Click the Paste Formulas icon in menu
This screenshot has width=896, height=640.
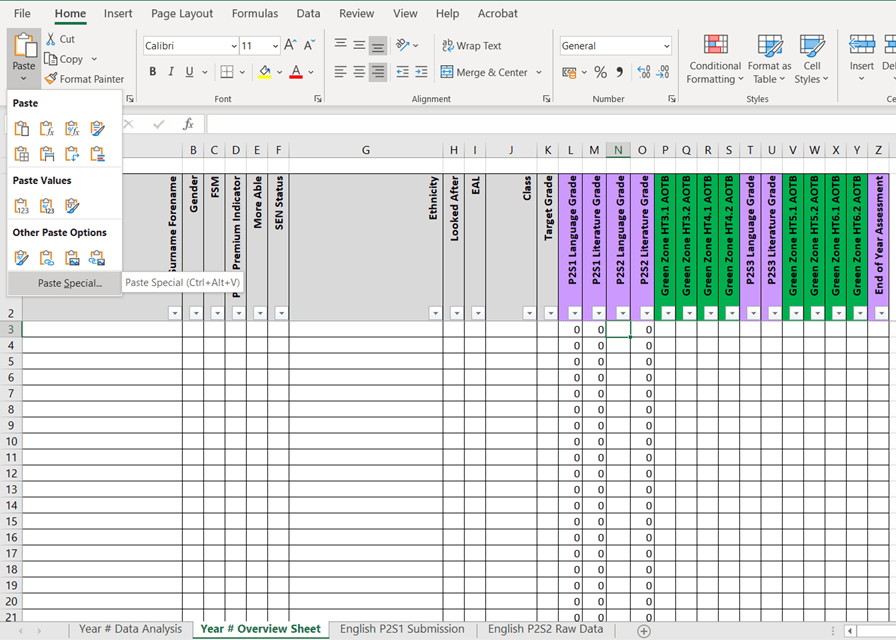(x=47, y=128)
